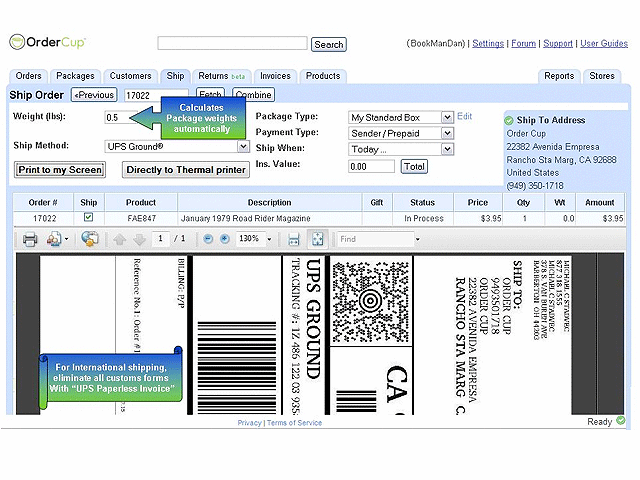Open the Forum link
This screenshot has height=480, width=640.
(524, 43)
